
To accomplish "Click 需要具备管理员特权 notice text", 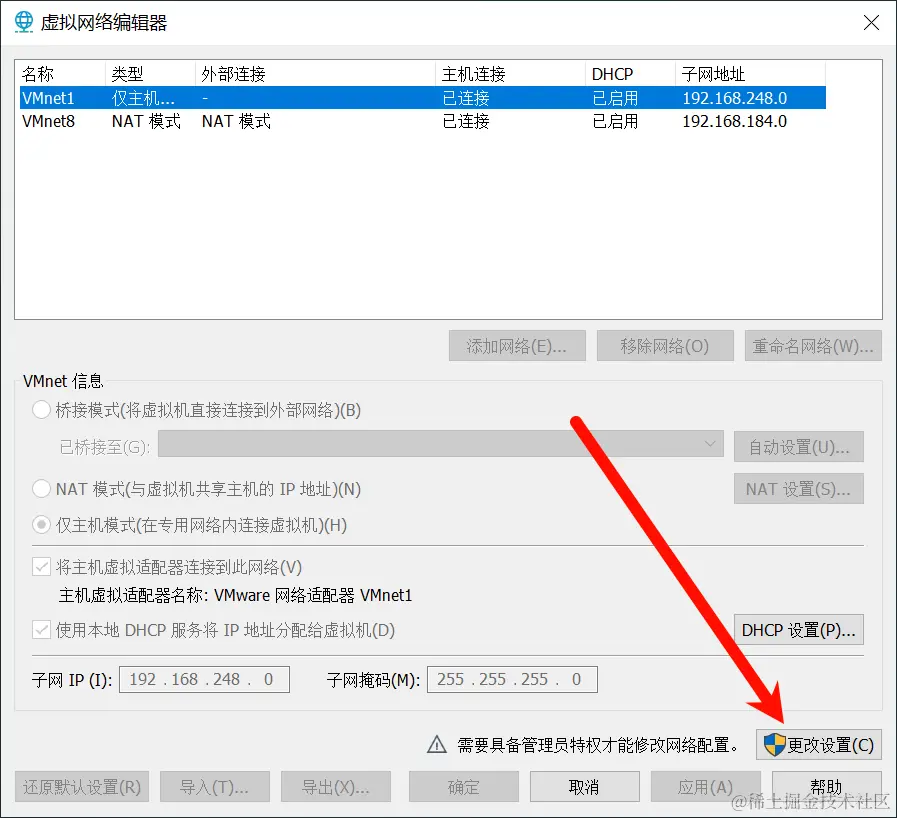I will 598,745.
